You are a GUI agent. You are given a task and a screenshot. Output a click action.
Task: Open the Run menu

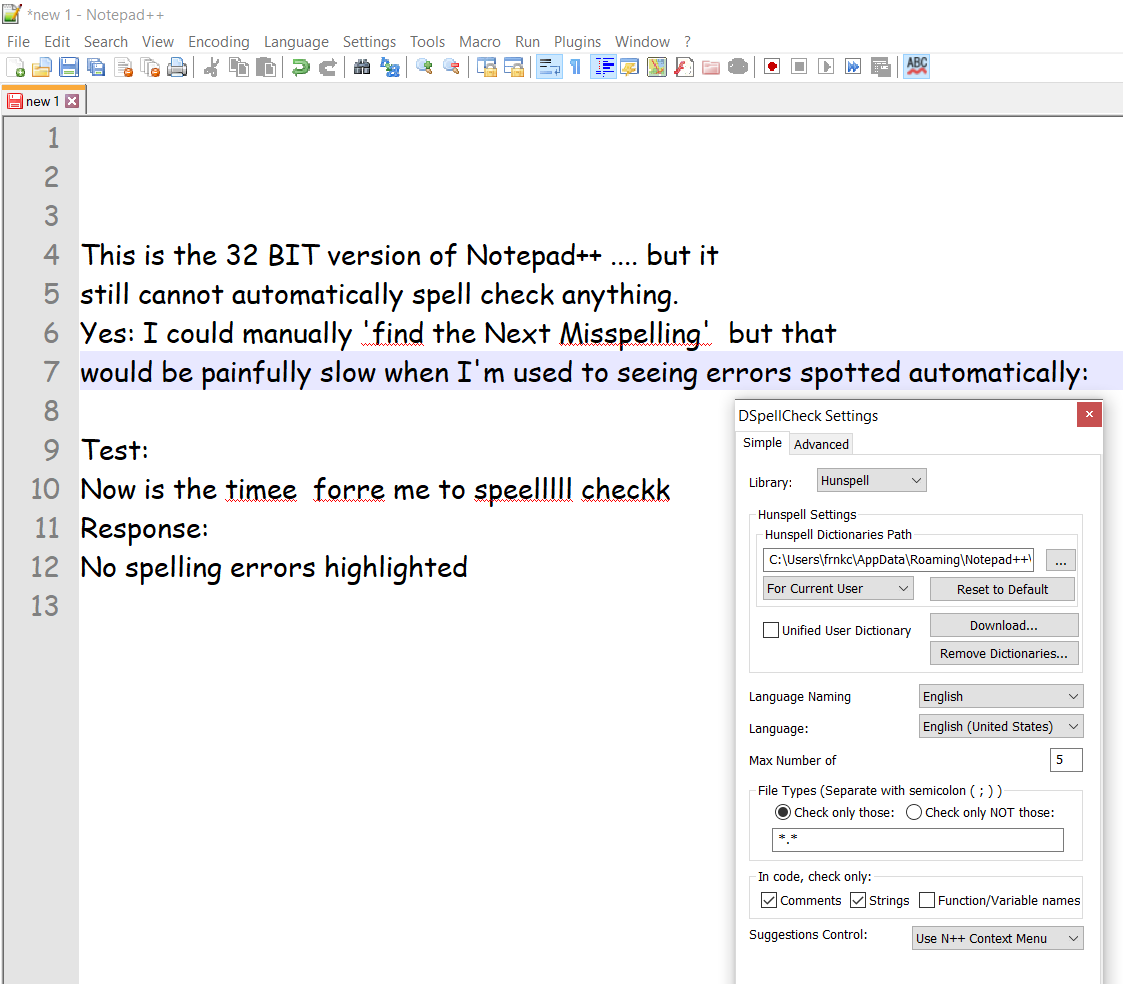(x=527, y=42)
